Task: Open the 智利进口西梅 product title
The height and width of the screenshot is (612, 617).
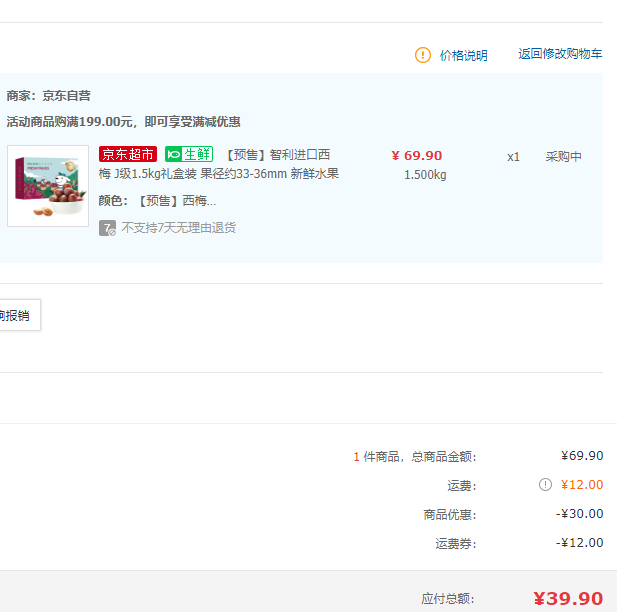Action: (x=277, y=155)
